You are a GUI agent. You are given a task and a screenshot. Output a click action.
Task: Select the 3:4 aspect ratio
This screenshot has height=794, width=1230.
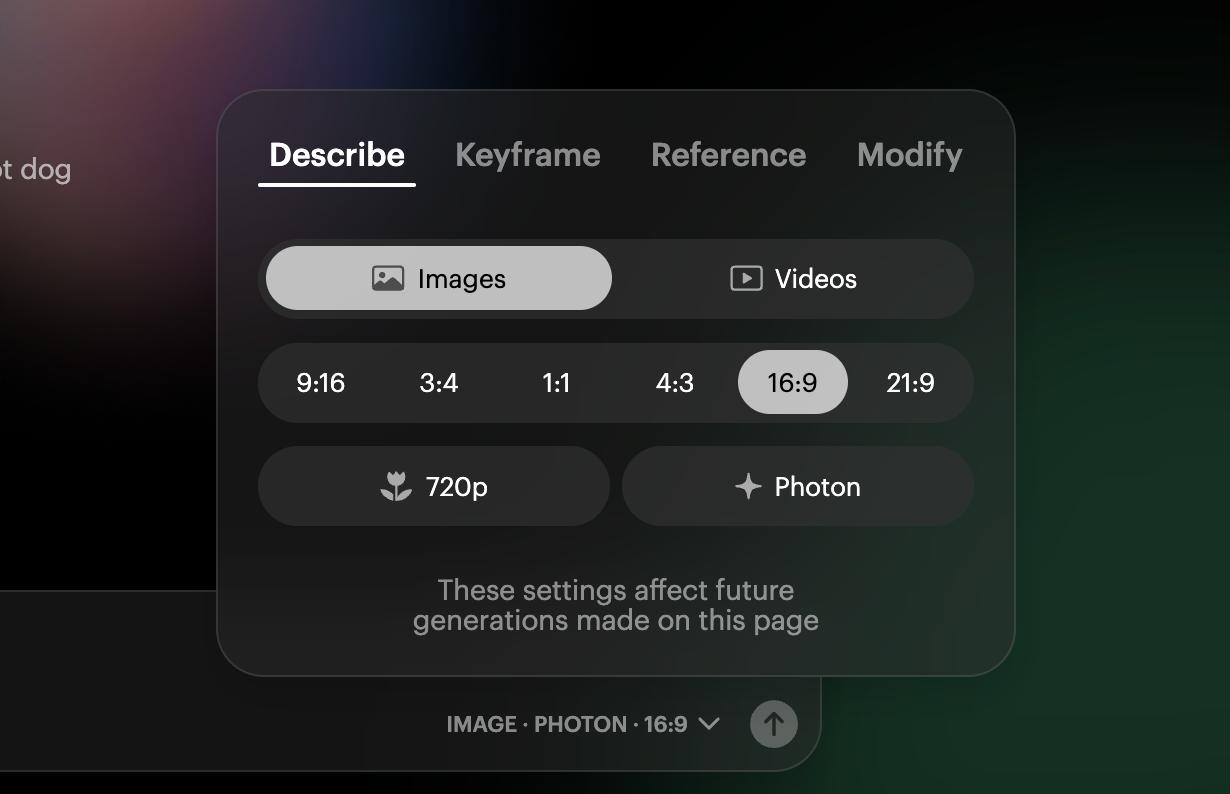click(439, 382)
